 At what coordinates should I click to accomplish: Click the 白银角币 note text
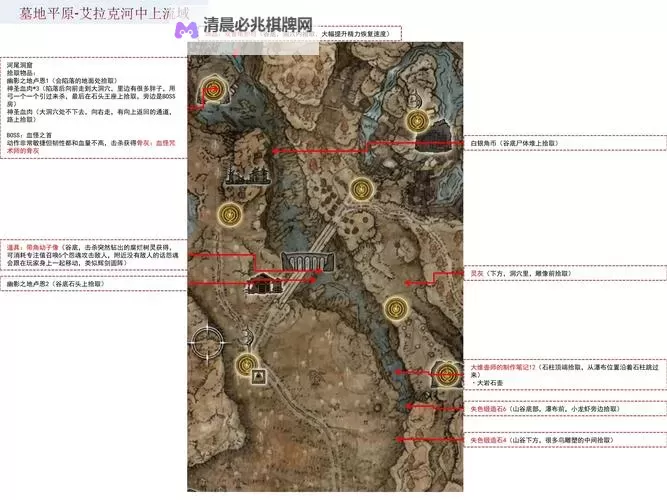514,143
